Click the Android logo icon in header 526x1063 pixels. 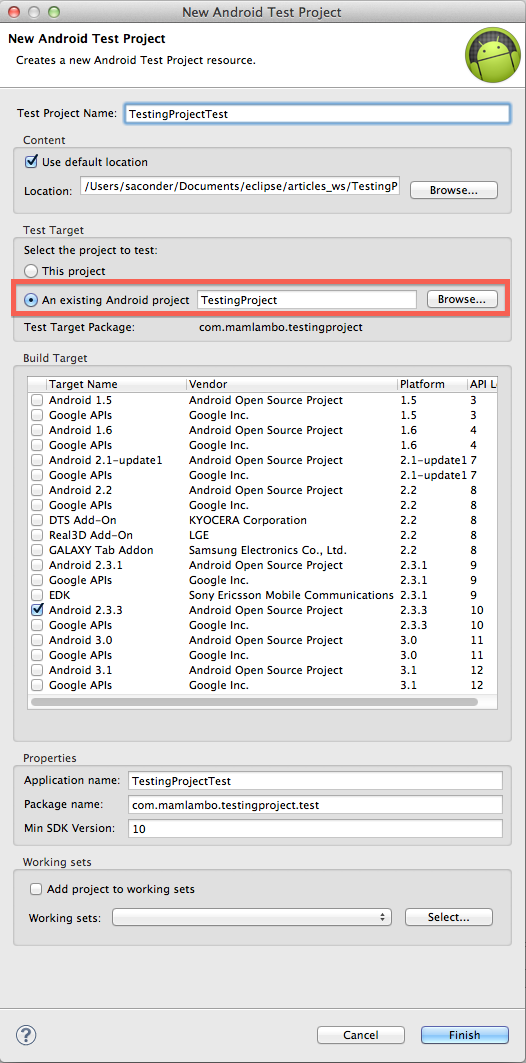click(492, 56)
